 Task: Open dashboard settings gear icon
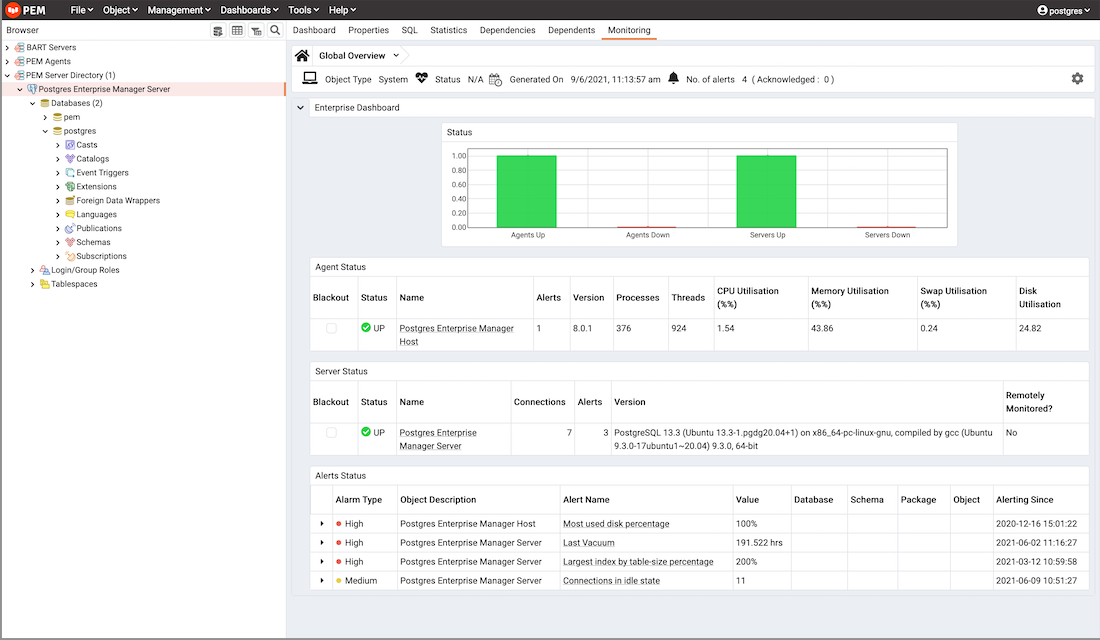pyautogui.click(x=1078, y=79)
